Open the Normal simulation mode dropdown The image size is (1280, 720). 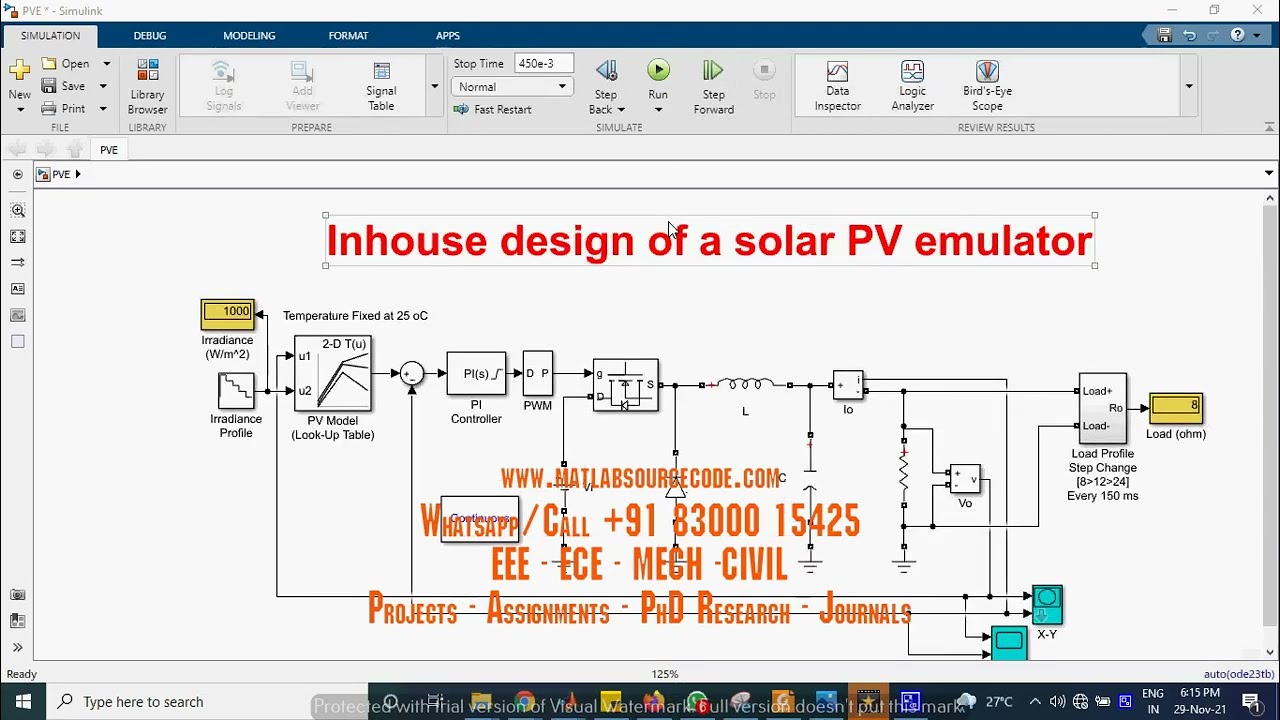(x=512, y=87)
